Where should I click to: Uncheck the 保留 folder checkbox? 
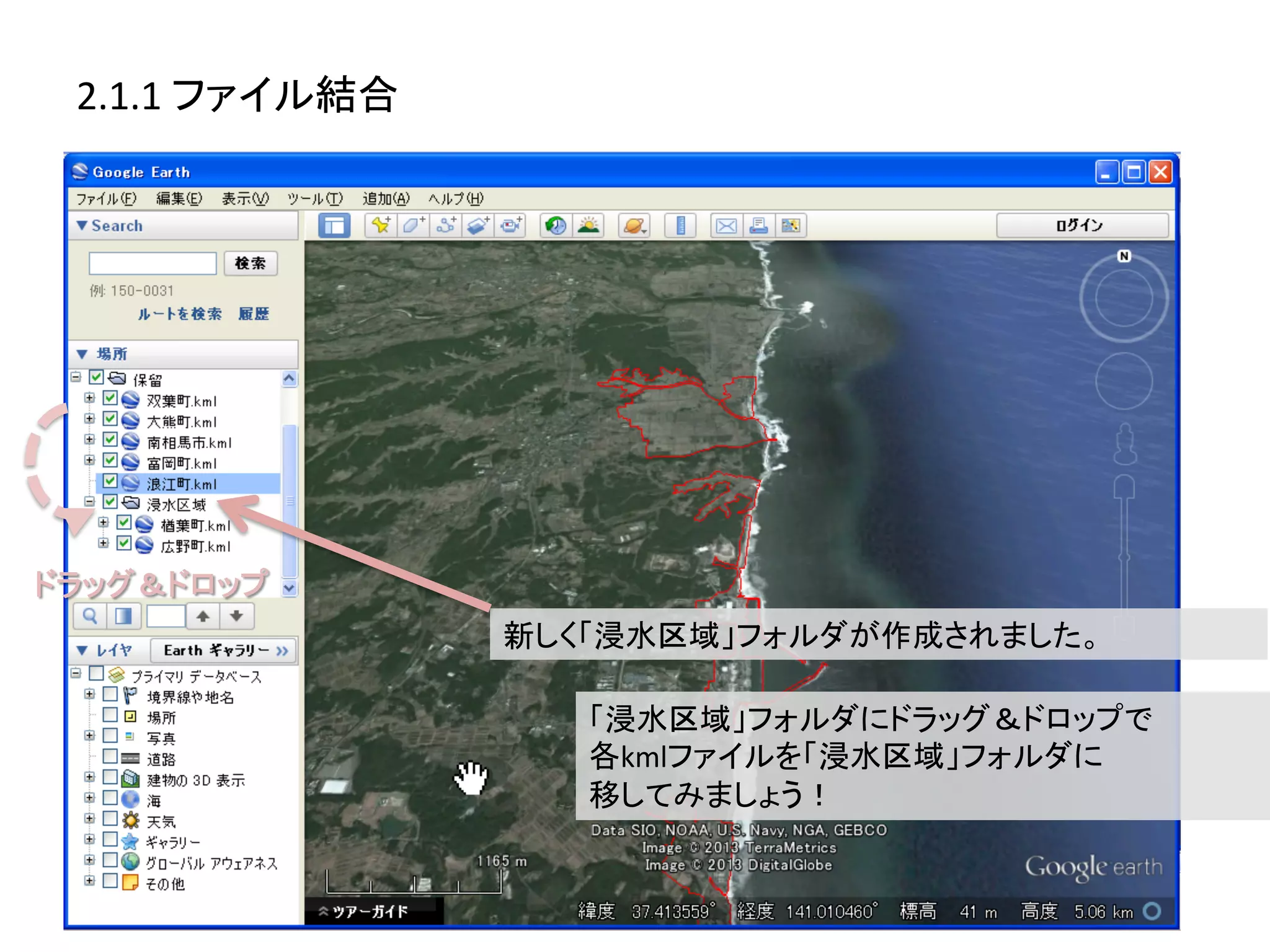[x=96, y=377]
